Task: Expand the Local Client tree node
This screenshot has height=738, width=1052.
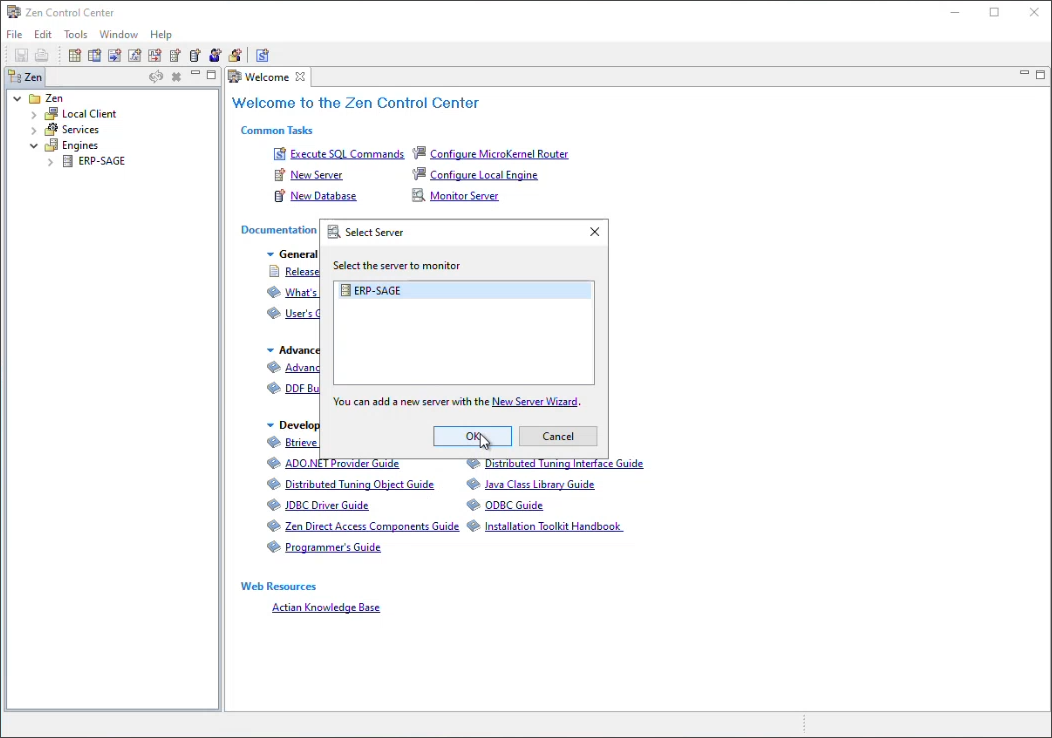Action: [34, 115]
